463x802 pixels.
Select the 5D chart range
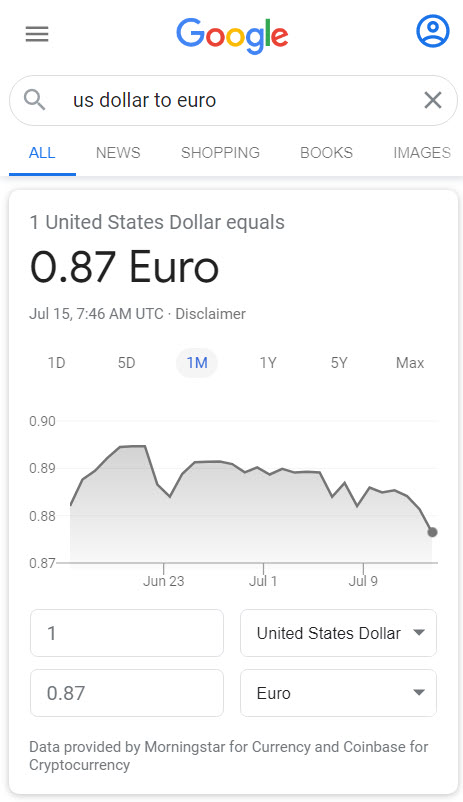pyautogui.click(x=126, y=363)
